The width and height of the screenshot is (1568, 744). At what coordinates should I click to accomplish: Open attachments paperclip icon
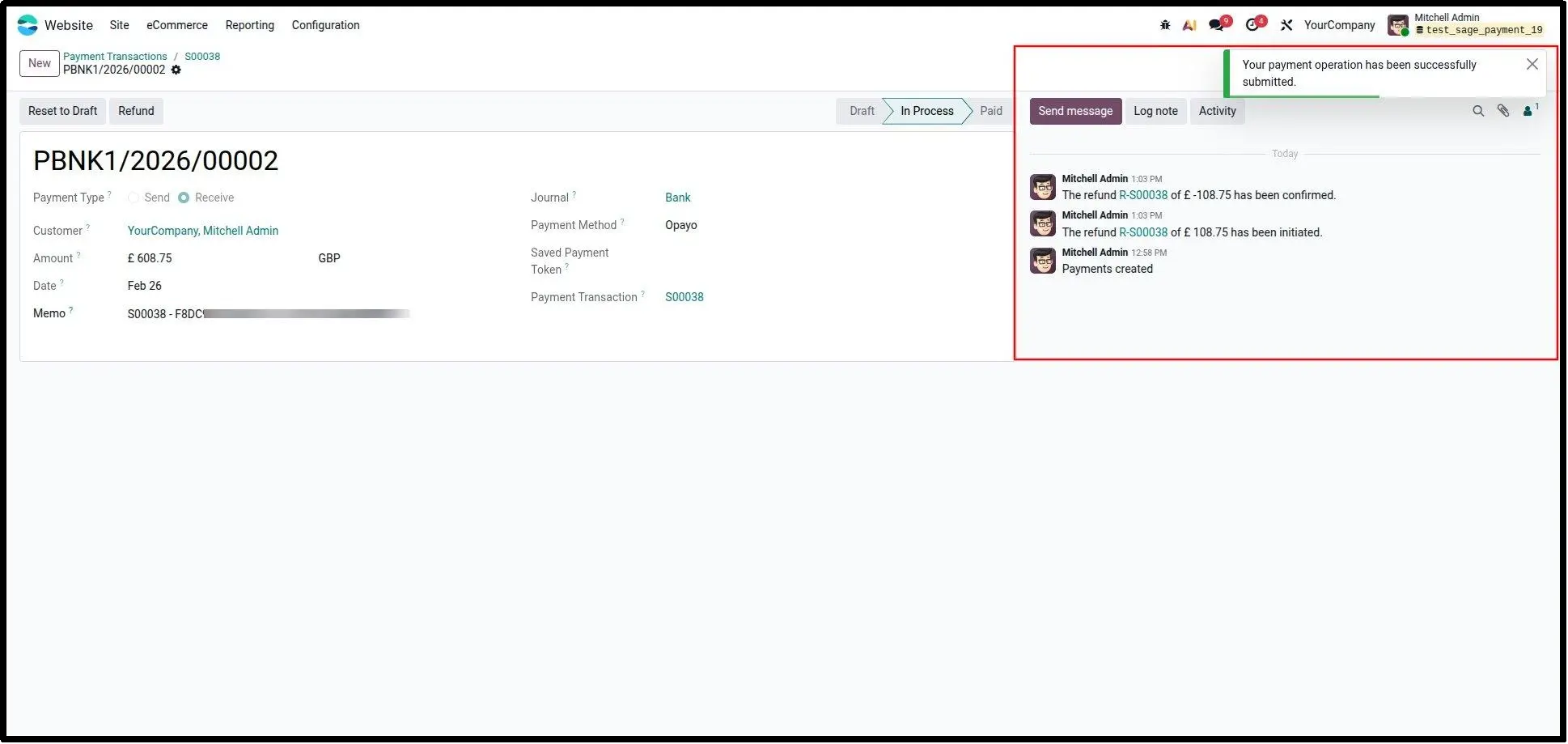pos(1504,111)
